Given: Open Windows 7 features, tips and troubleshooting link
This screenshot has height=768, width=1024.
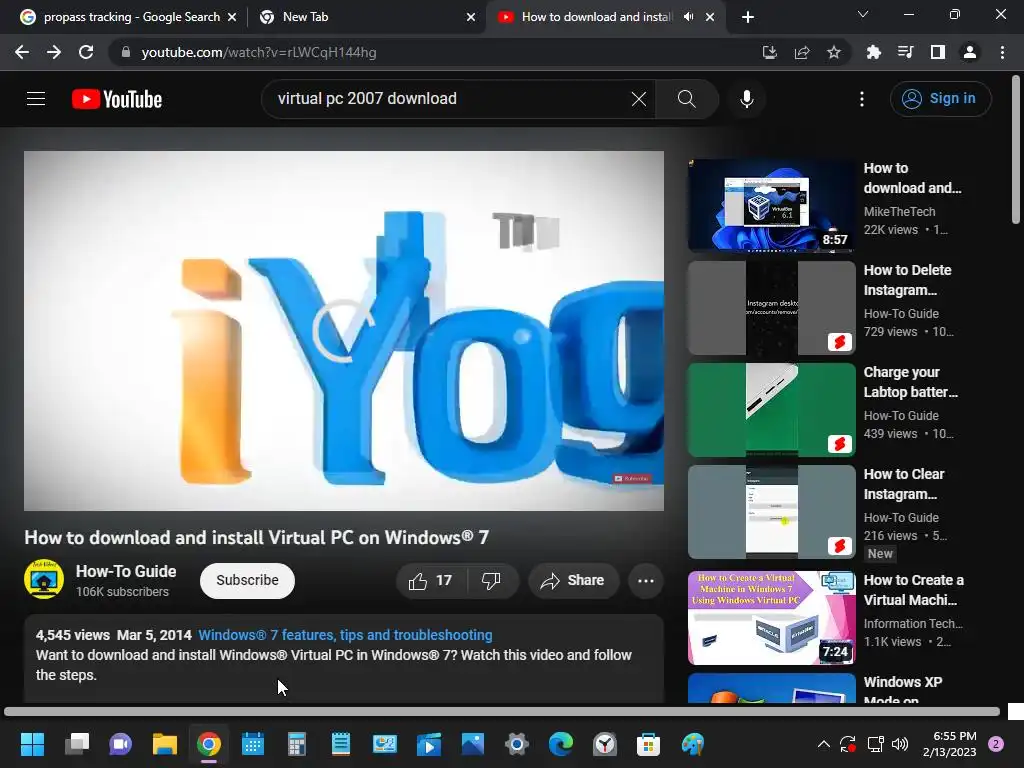Looking at the screenshot, I should pos(345,635).
